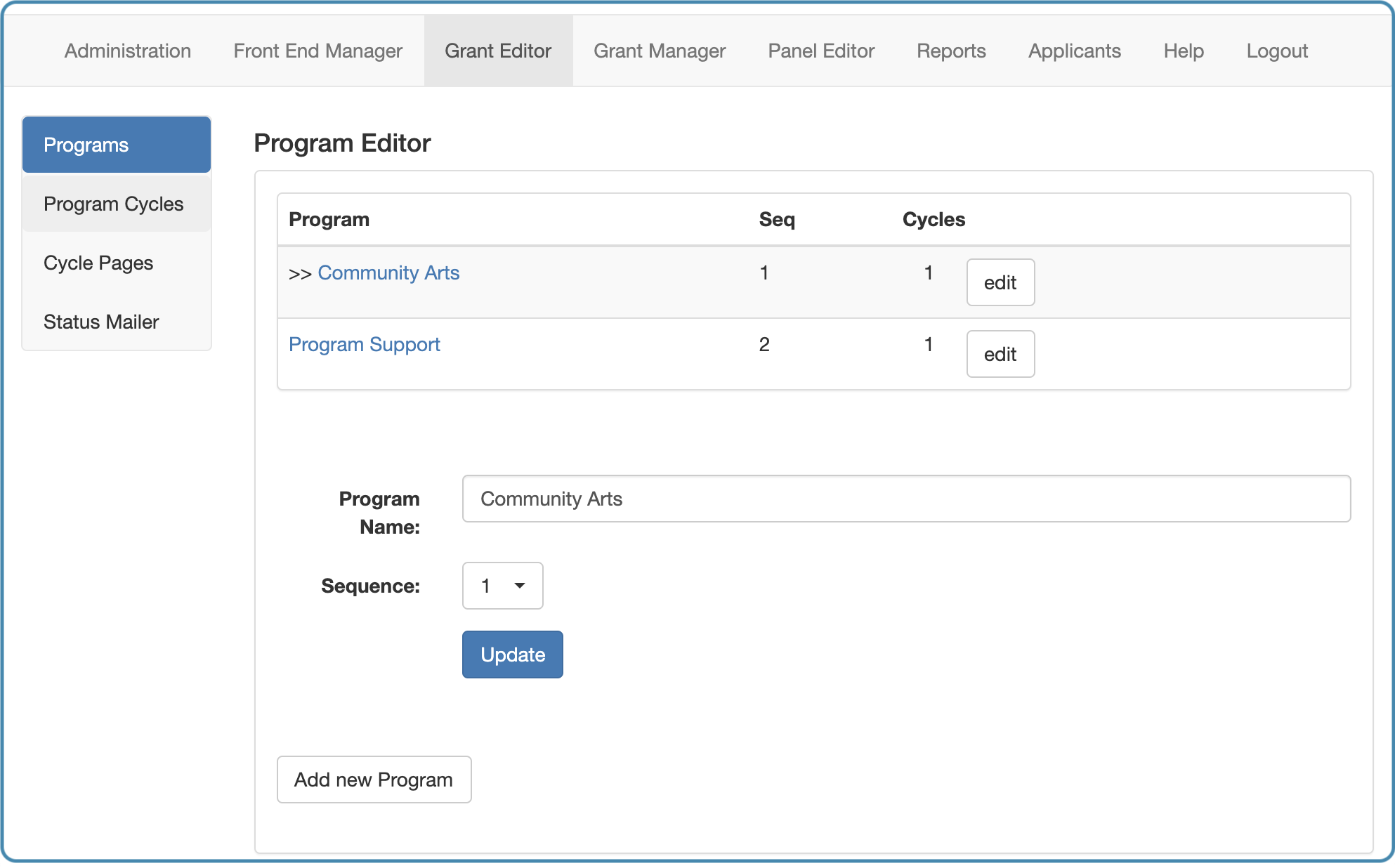This screenshot has height=868, width=1395.
Task: Open Program Cycles sidebar item
Action: (117, 204)
